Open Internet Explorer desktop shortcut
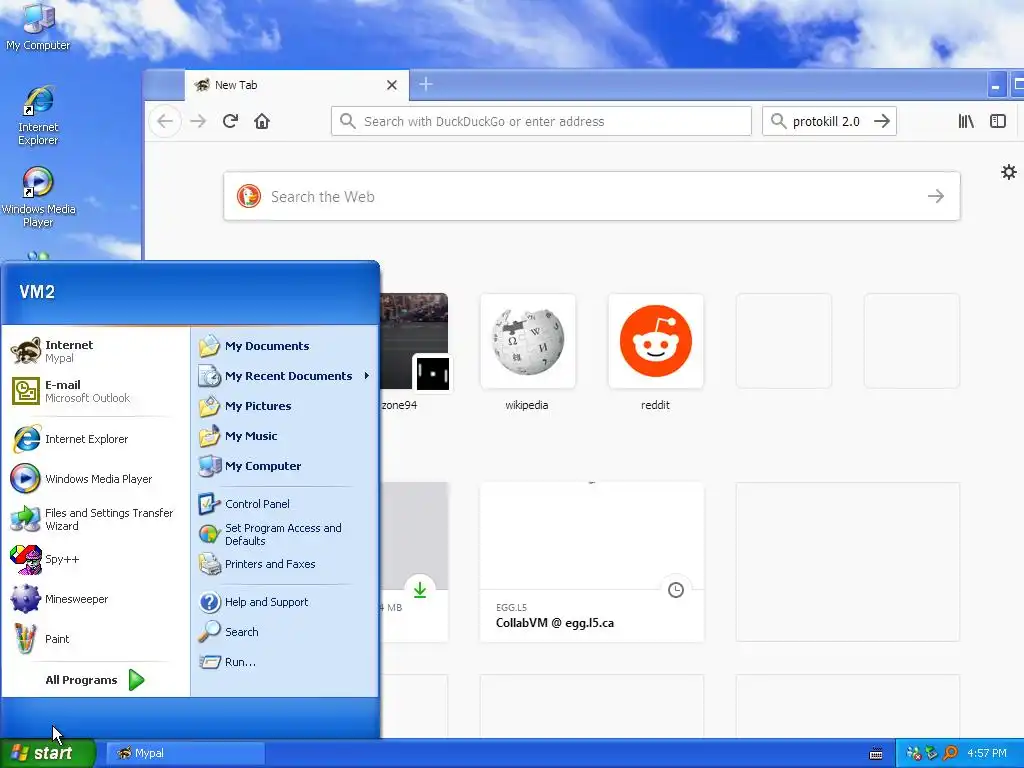Image resolution: width=1024 pixels, height=768 pixels. click(38, 115)
